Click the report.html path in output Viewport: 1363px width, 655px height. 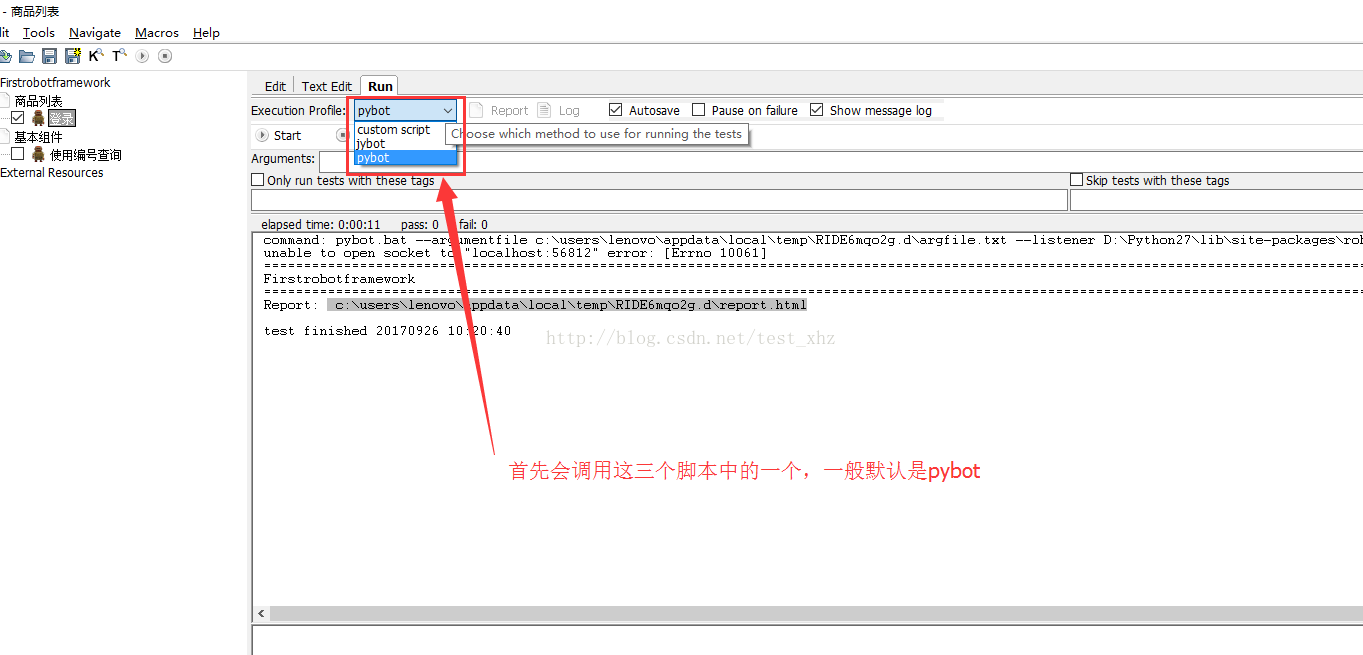coord(567,305)
